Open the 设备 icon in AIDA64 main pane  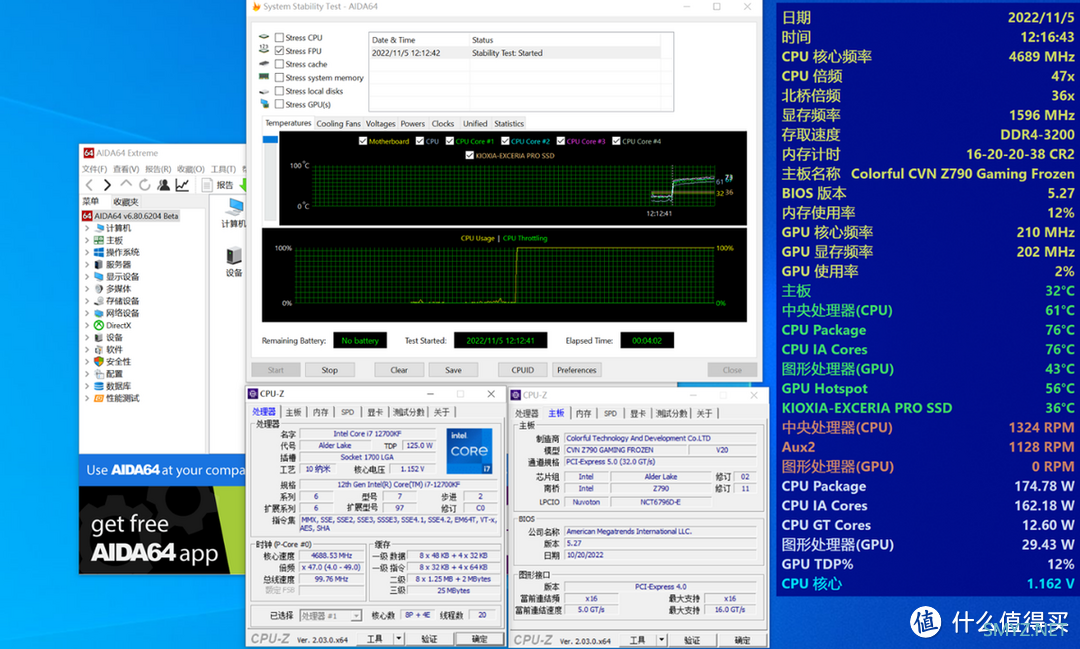(233, 262)
